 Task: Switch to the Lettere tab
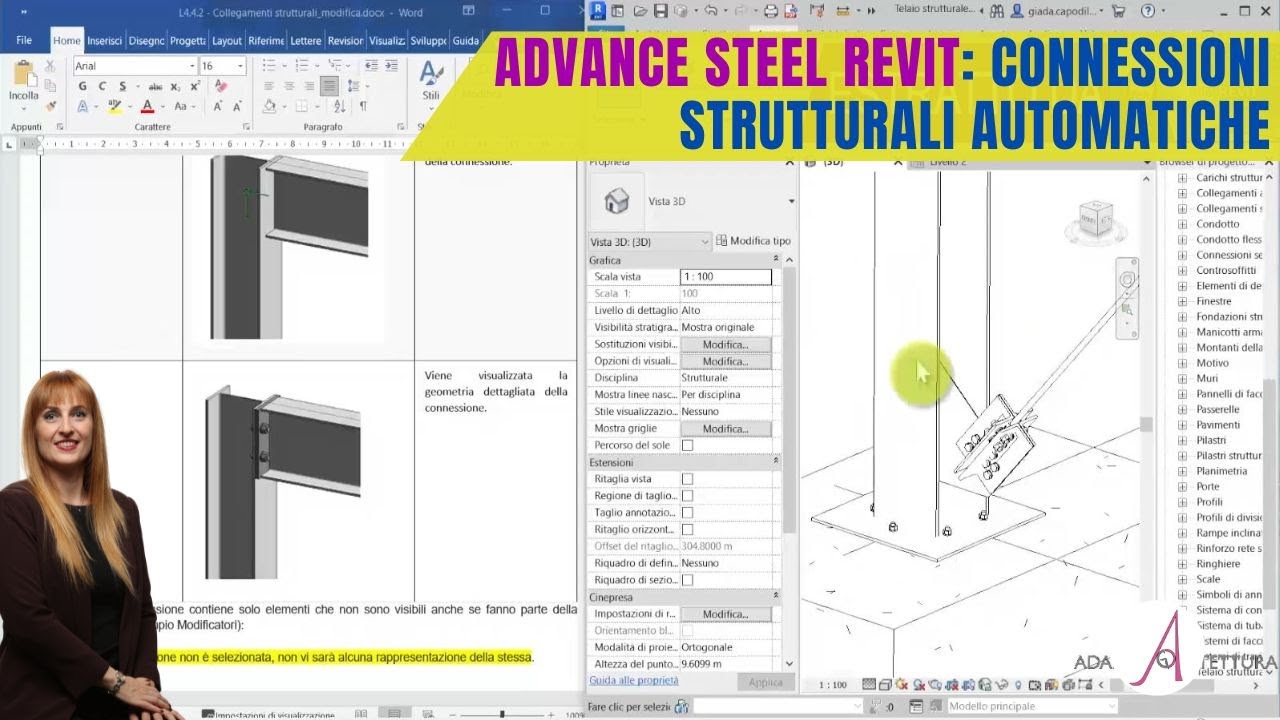(306, 41)
